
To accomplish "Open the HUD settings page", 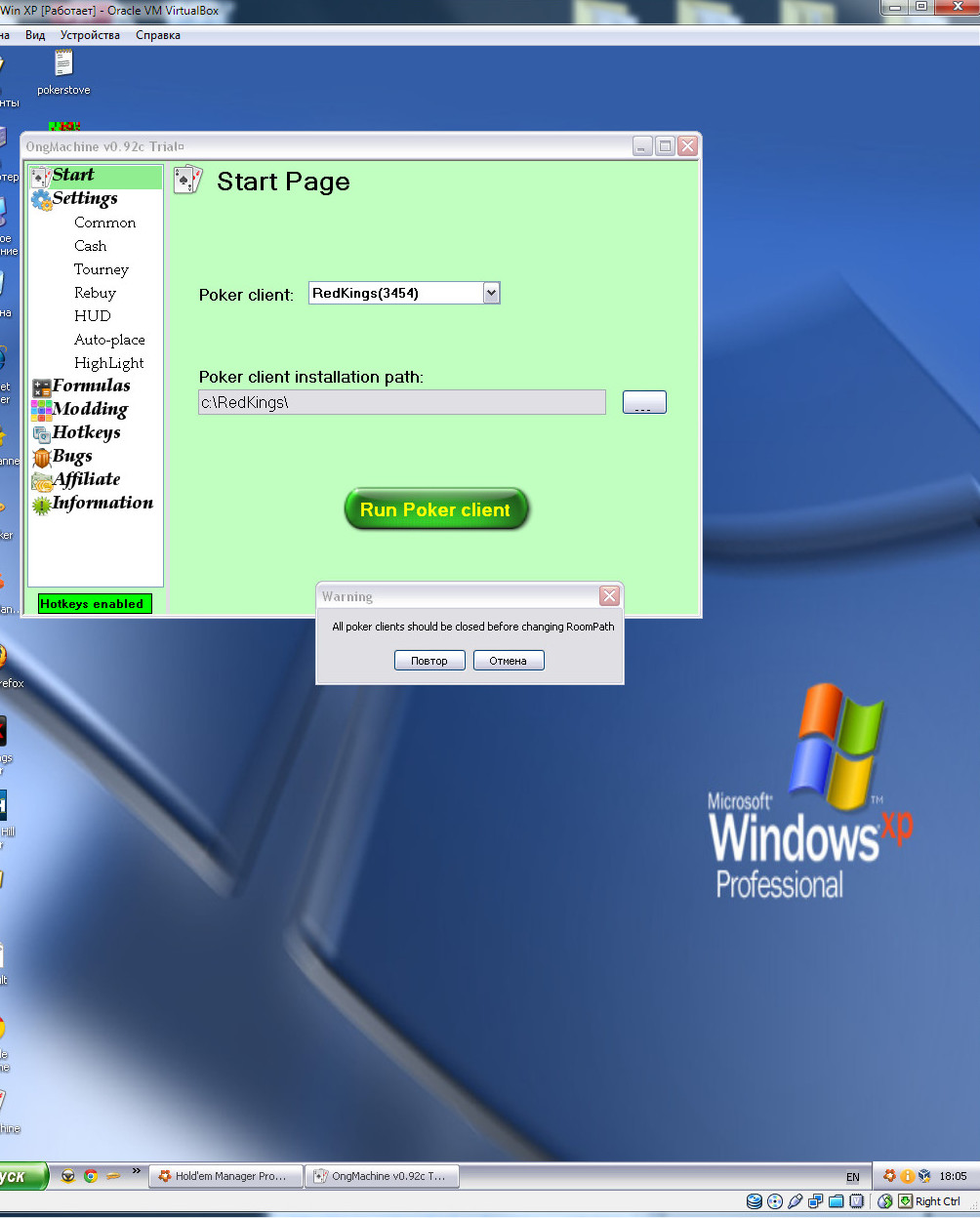I will tap(93, 316).
